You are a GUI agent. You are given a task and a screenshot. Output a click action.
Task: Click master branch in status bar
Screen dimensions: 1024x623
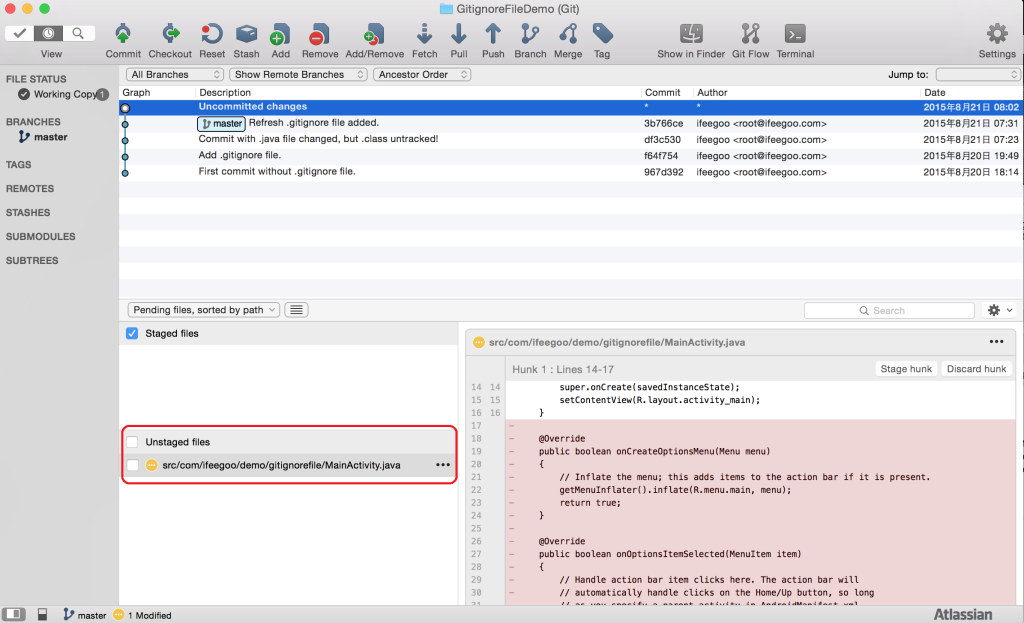click(85, 615)
